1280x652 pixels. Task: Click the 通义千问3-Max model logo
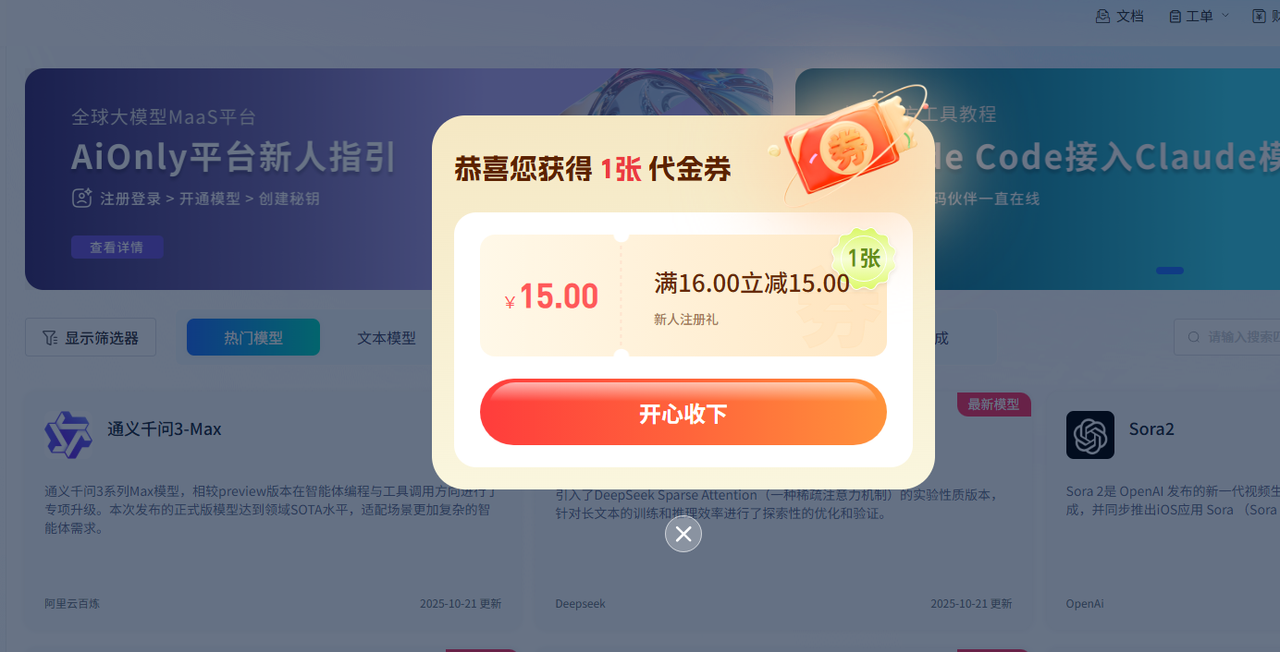[x=68, y=435]
